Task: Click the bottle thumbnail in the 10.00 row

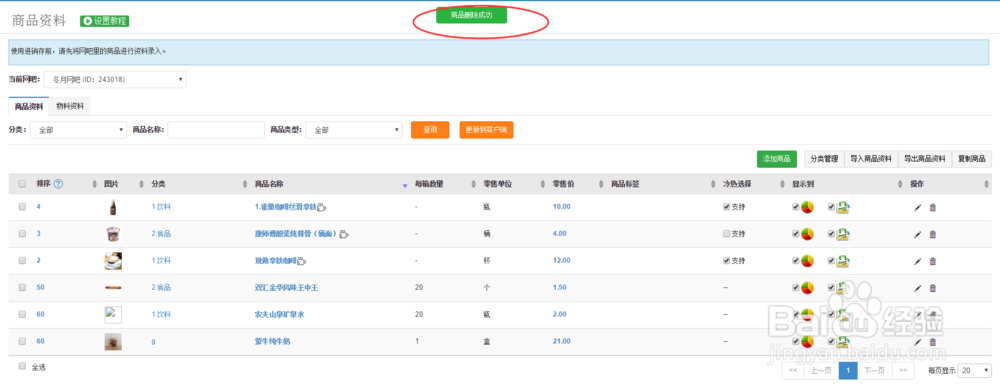Action: (x=113, y=207)
